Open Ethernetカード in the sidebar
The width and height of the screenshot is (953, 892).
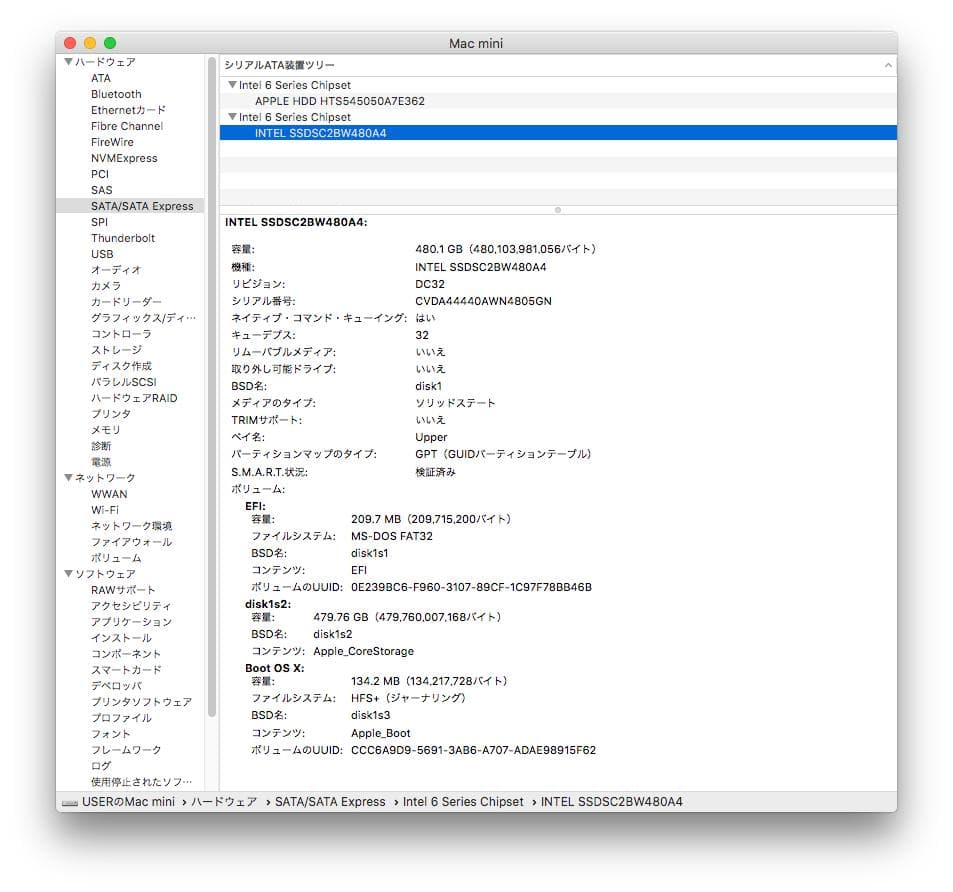point(128,110)
